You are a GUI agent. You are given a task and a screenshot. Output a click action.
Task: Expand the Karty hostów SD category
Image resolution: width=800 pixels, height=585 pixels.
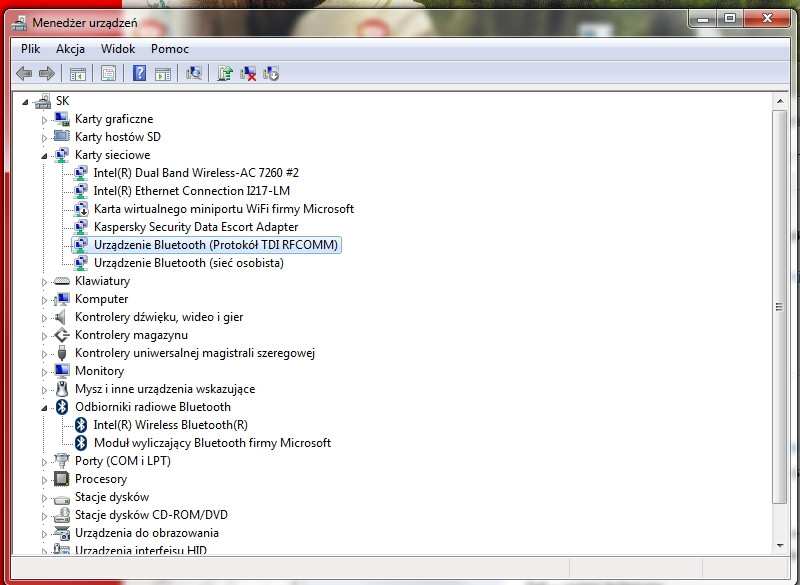(x=44, y=138)
